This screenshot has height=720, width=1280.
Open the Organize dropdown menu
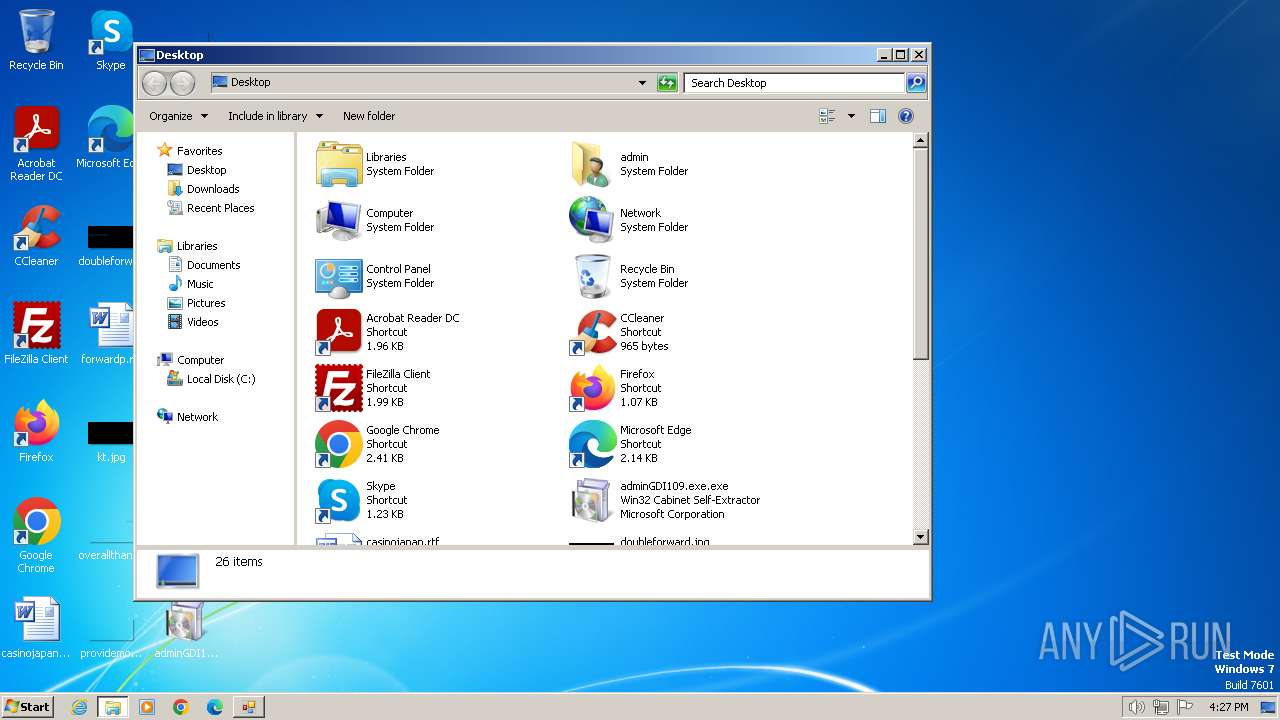coord(179,116)
